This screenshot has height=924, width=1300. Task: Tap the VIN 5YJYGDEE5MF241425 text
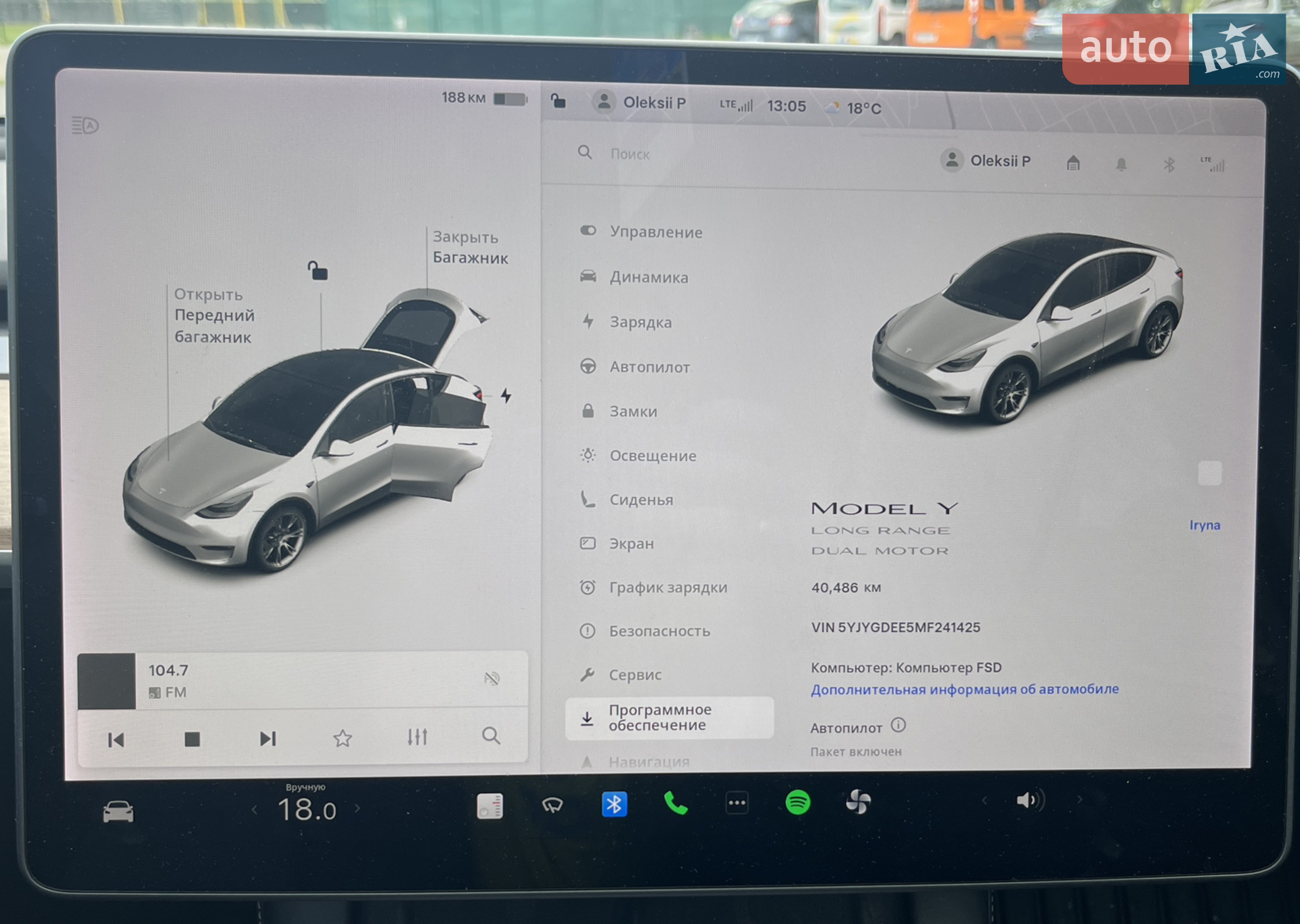click(895, 628)
